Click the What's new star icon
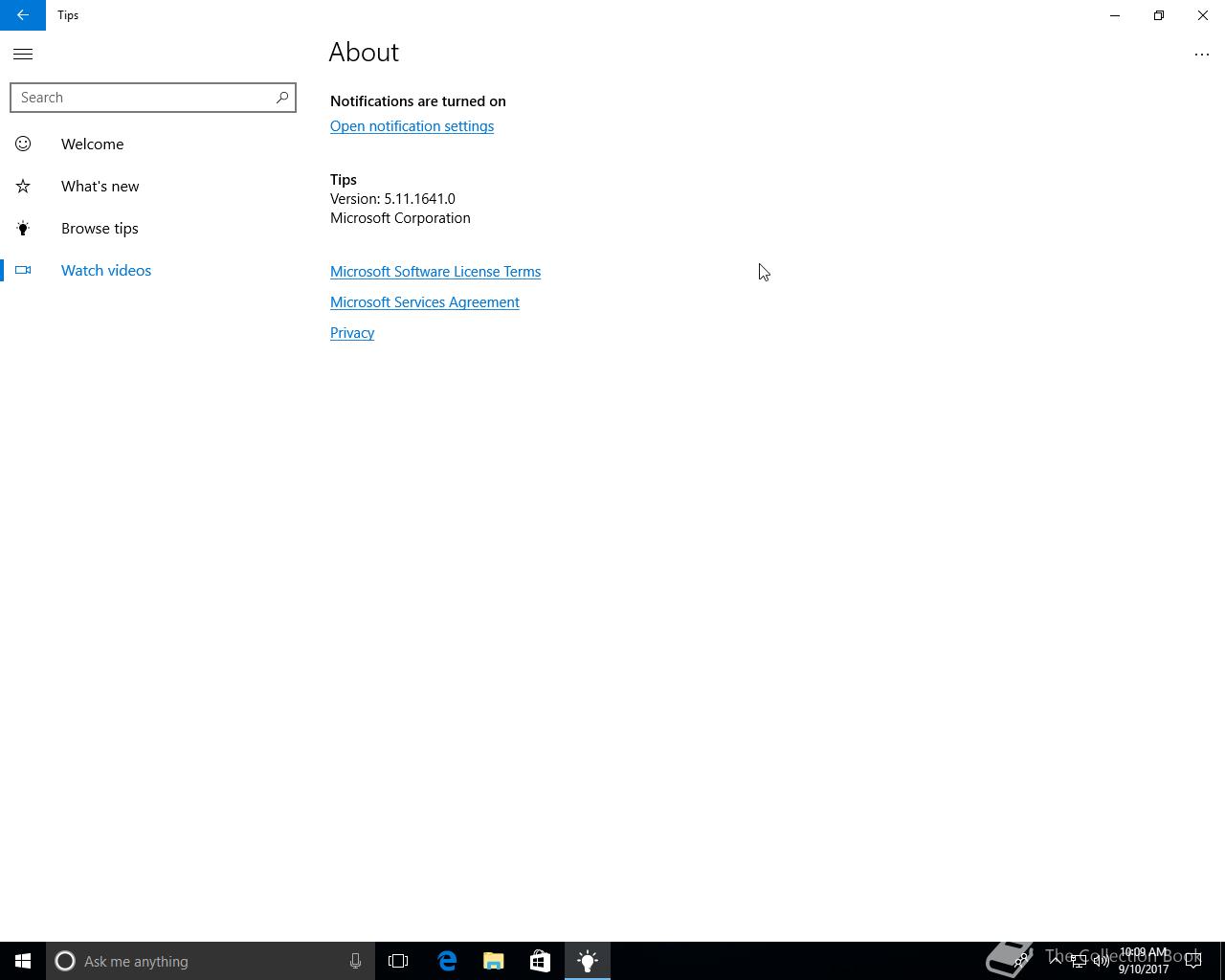 click(23, 186)
